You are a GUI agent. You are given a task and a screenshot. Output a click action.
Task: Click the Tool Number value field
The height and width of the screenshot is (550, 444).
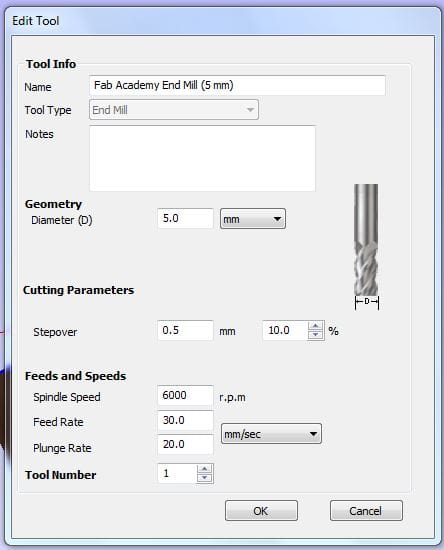177,474
